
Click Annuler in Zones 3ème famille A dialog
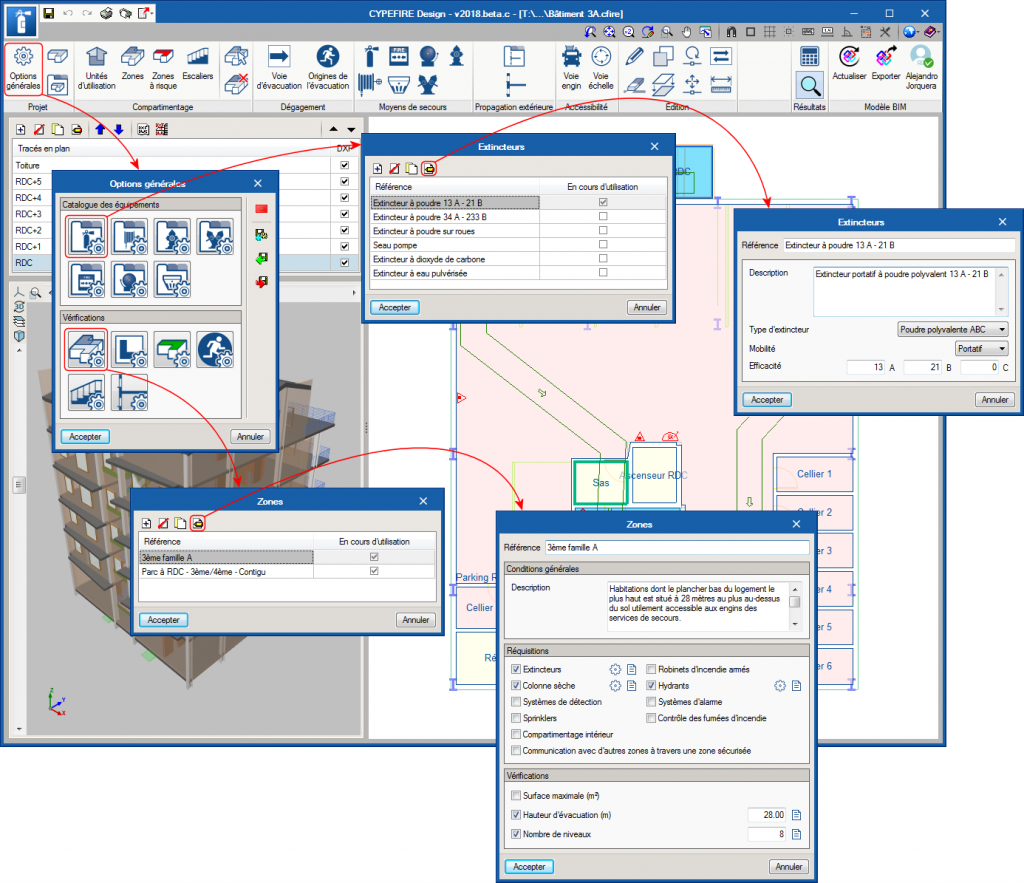pos(789,867)
